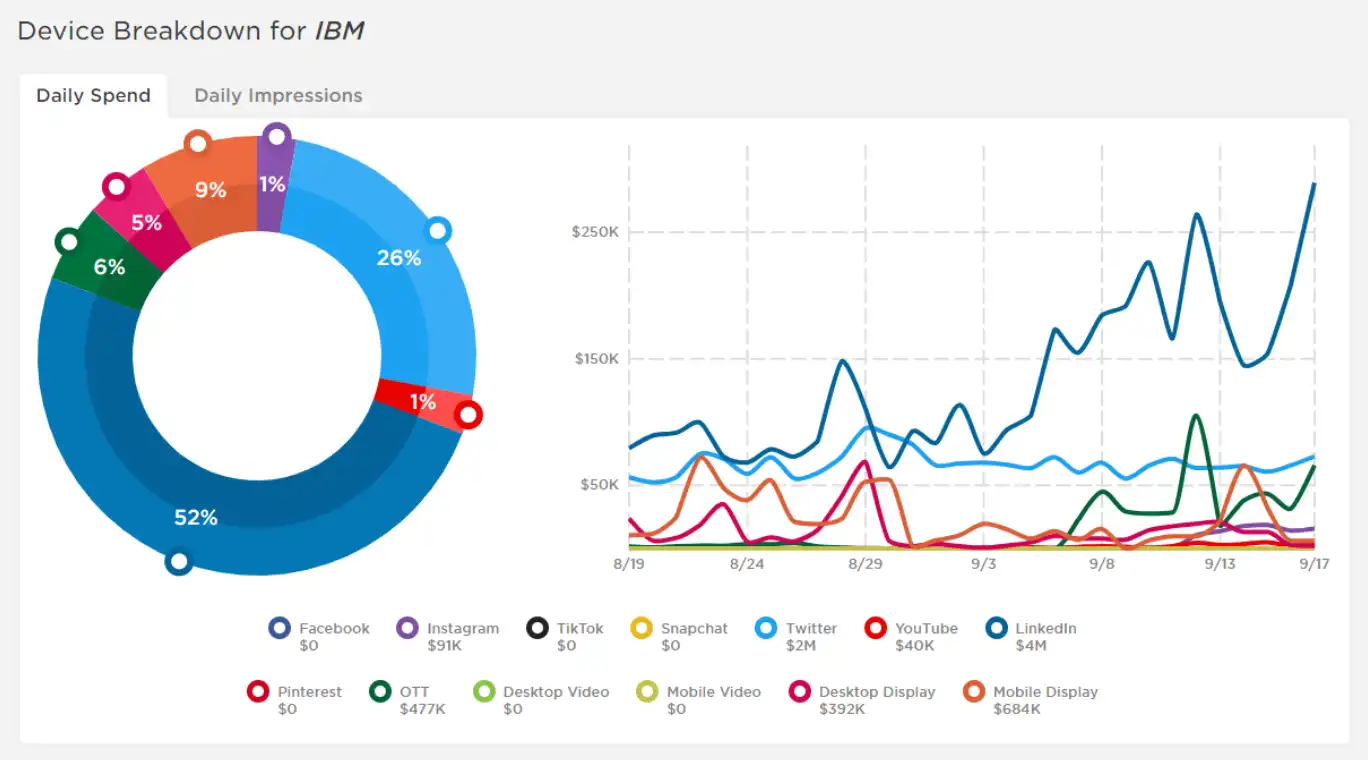1368x760 pixels.
Task: Toggle the Instagram legend circle
Action: click(x=408, y=629)
